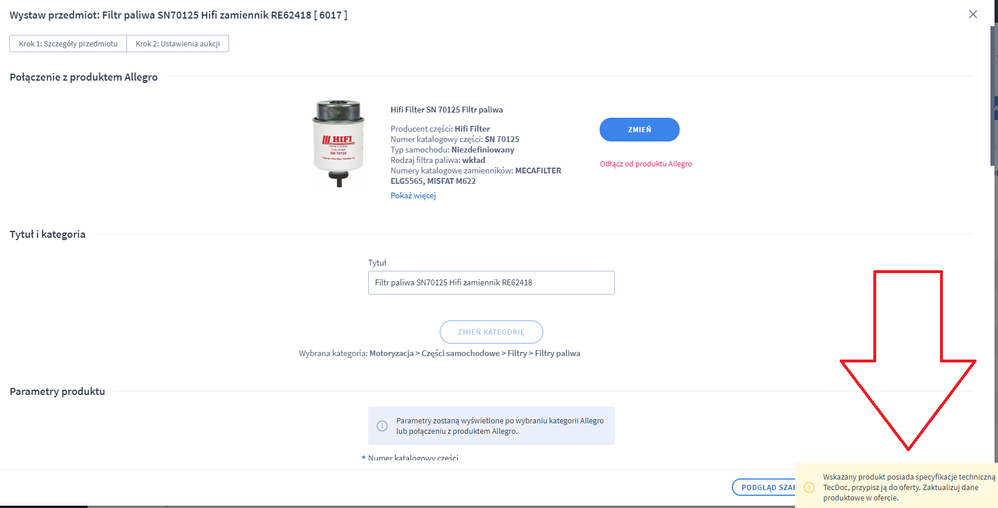Click the Tytuł i kategoria section heading

[x=47, y=234]
